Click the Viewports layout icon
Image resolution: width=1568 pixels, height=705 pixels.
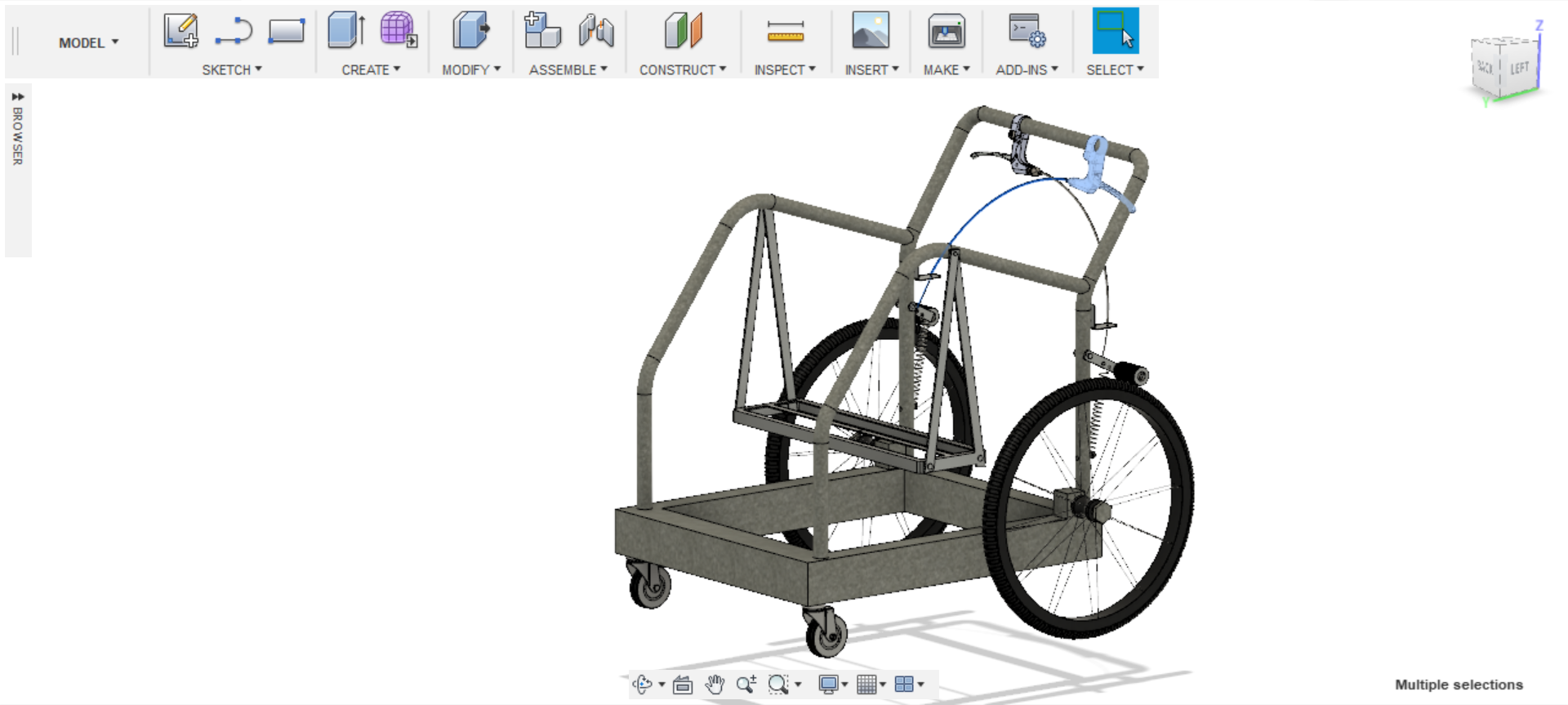[904, 685]
